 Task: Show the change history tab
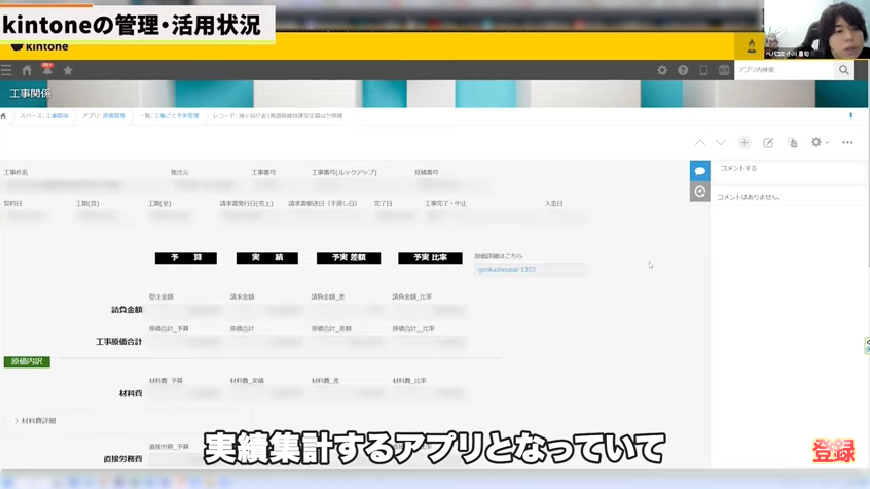tap(700, 191)
